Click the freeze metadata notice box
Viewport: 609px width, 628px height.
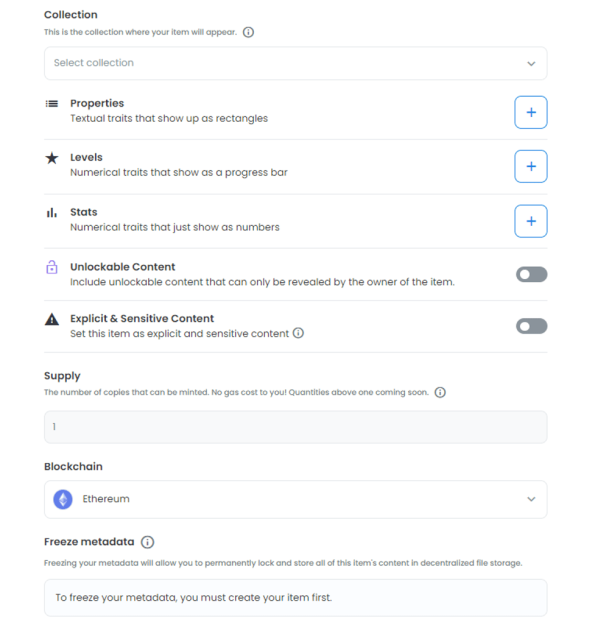click(295, 598)
